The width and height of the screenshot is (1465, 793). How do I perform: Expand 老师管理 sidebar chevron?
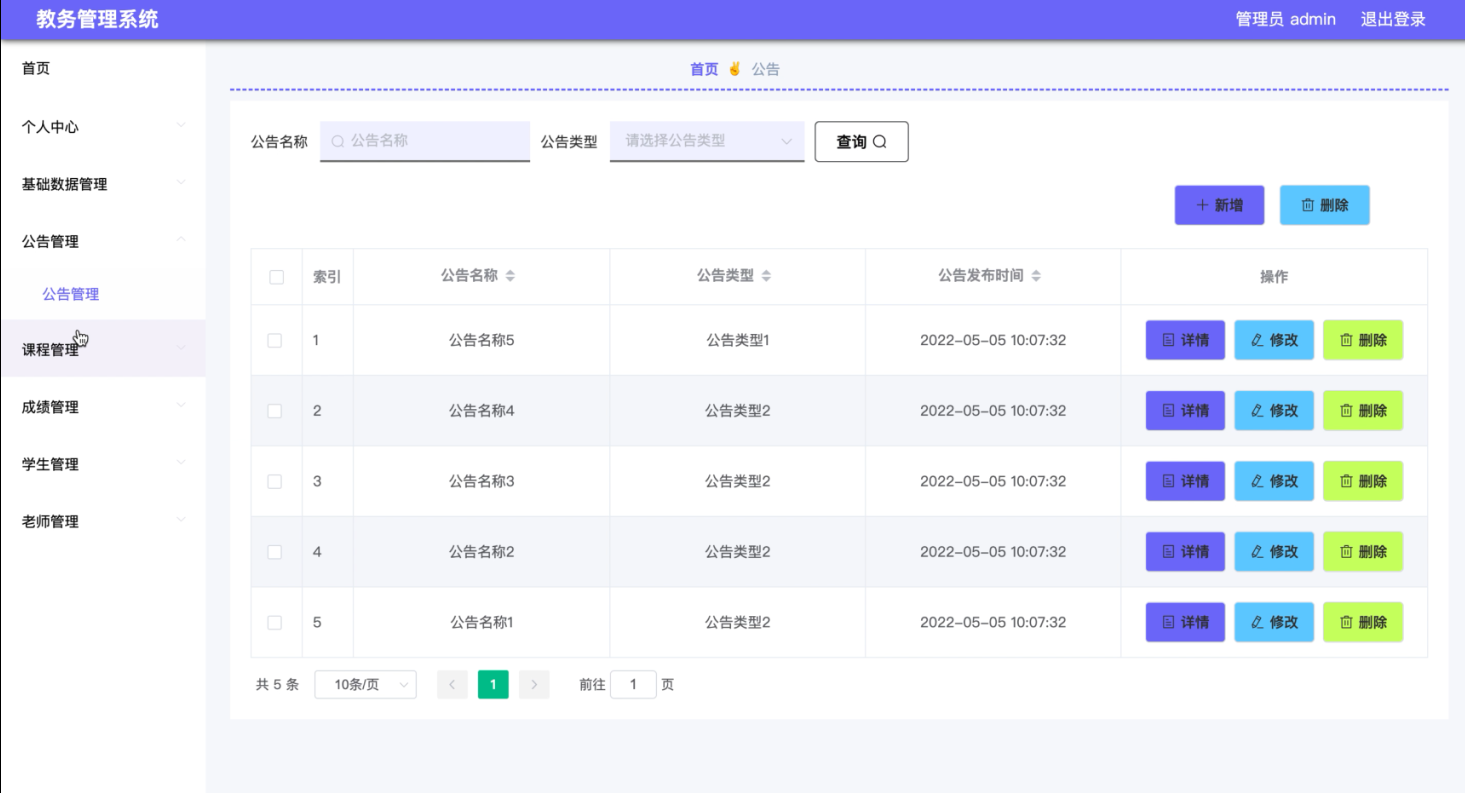(181, 519)
